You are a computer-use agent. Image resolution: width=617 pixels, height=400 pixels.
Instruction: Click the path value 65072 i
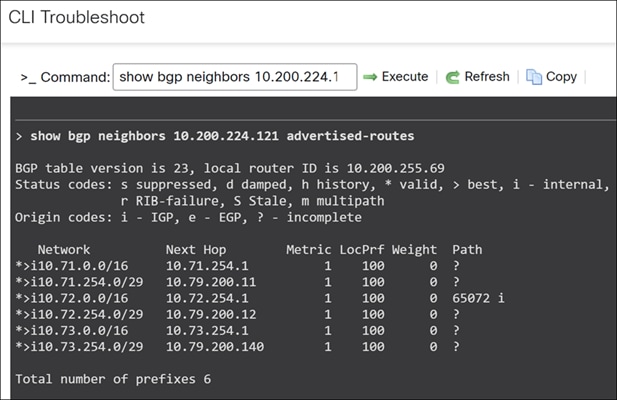482,298
